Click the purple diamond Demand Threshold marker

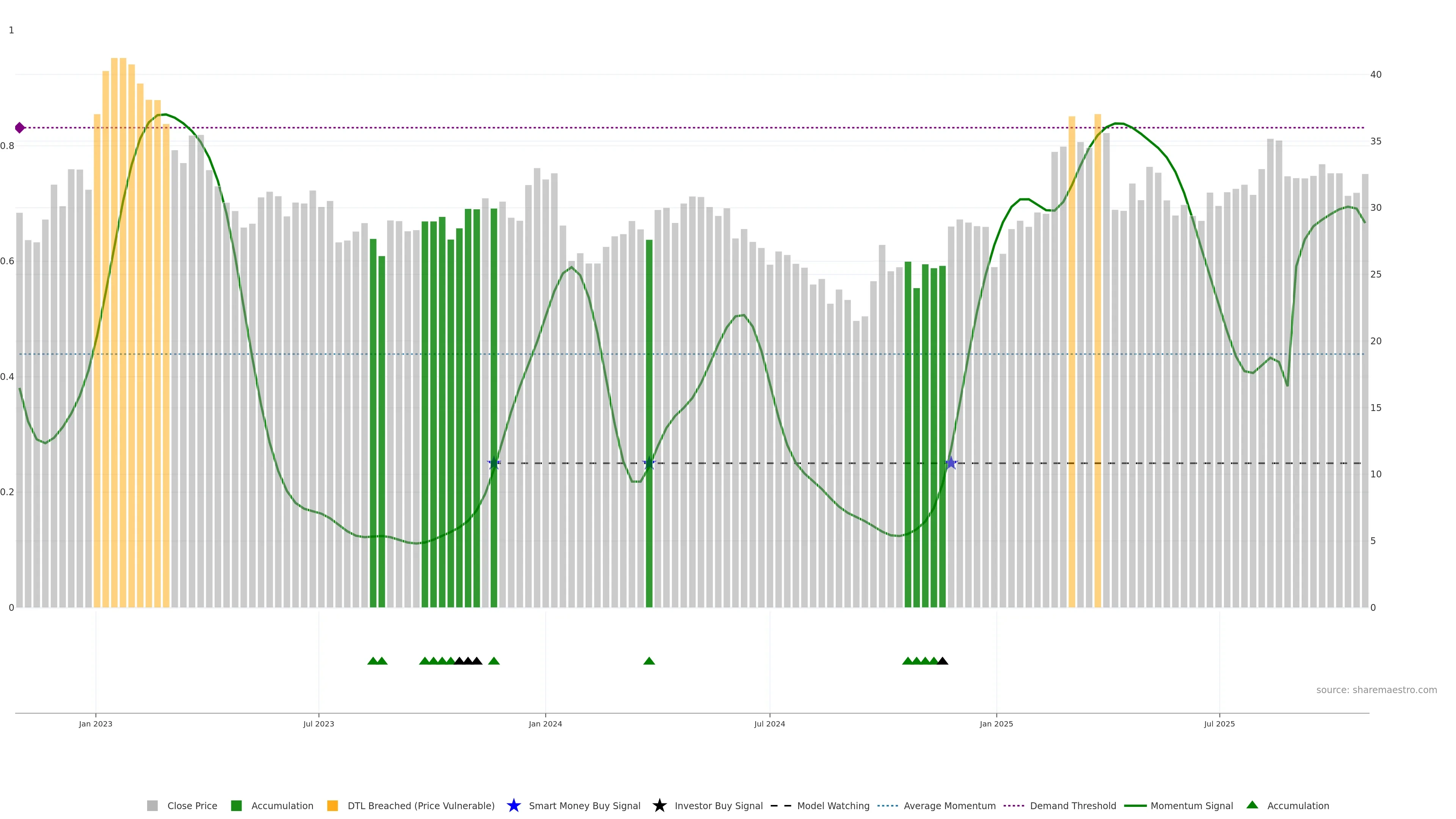tap(20, 128)
